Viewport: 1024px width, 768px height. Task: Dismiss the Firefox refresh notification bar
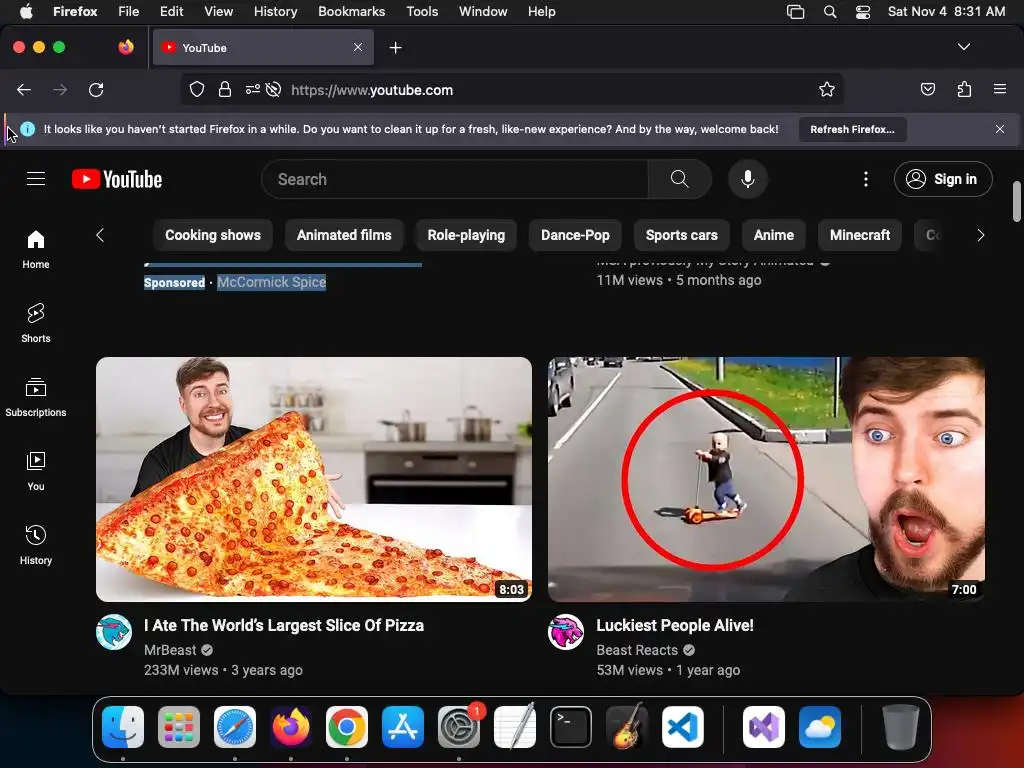click(x=1000, y=129)
